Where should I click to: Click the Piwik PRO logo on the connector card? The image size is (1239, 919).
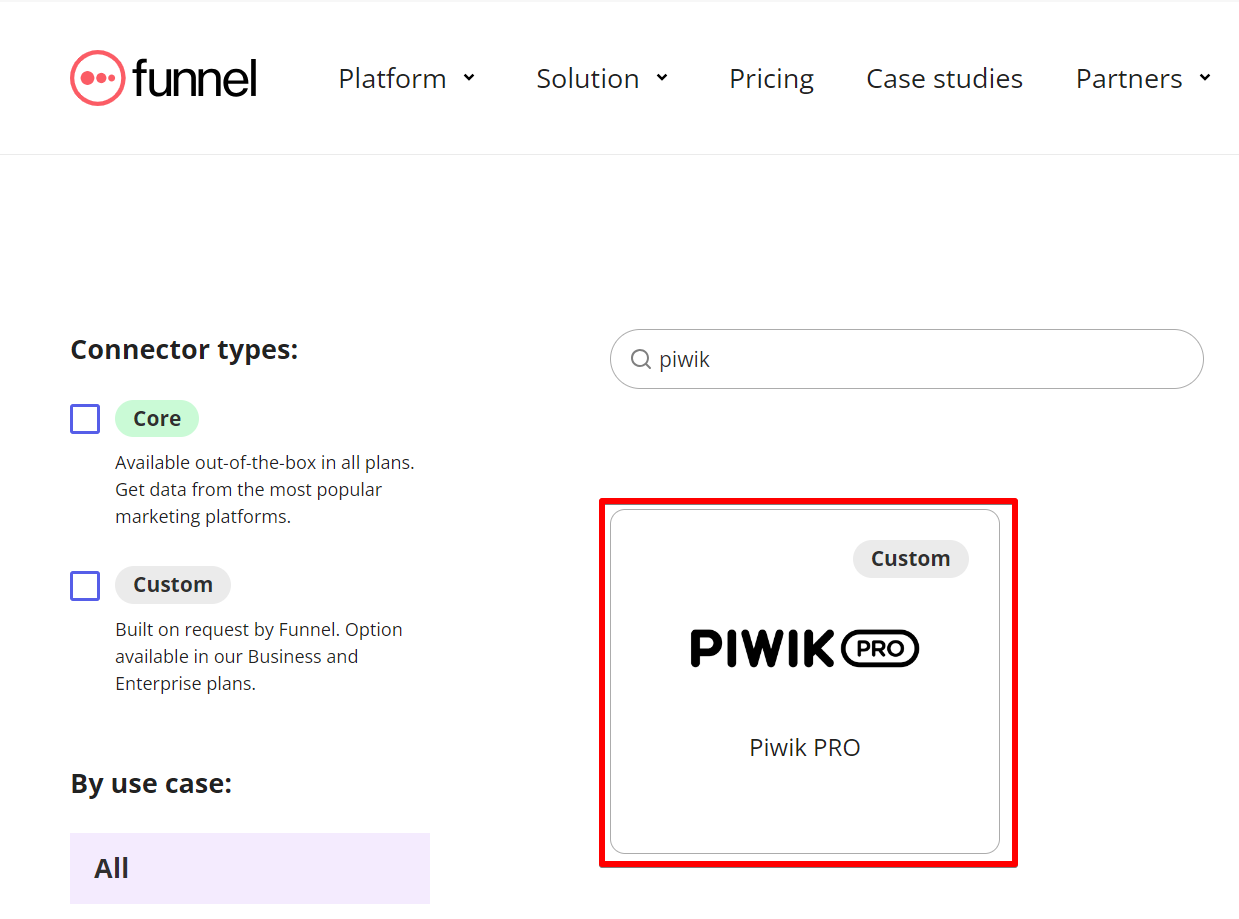pos(804,648)
